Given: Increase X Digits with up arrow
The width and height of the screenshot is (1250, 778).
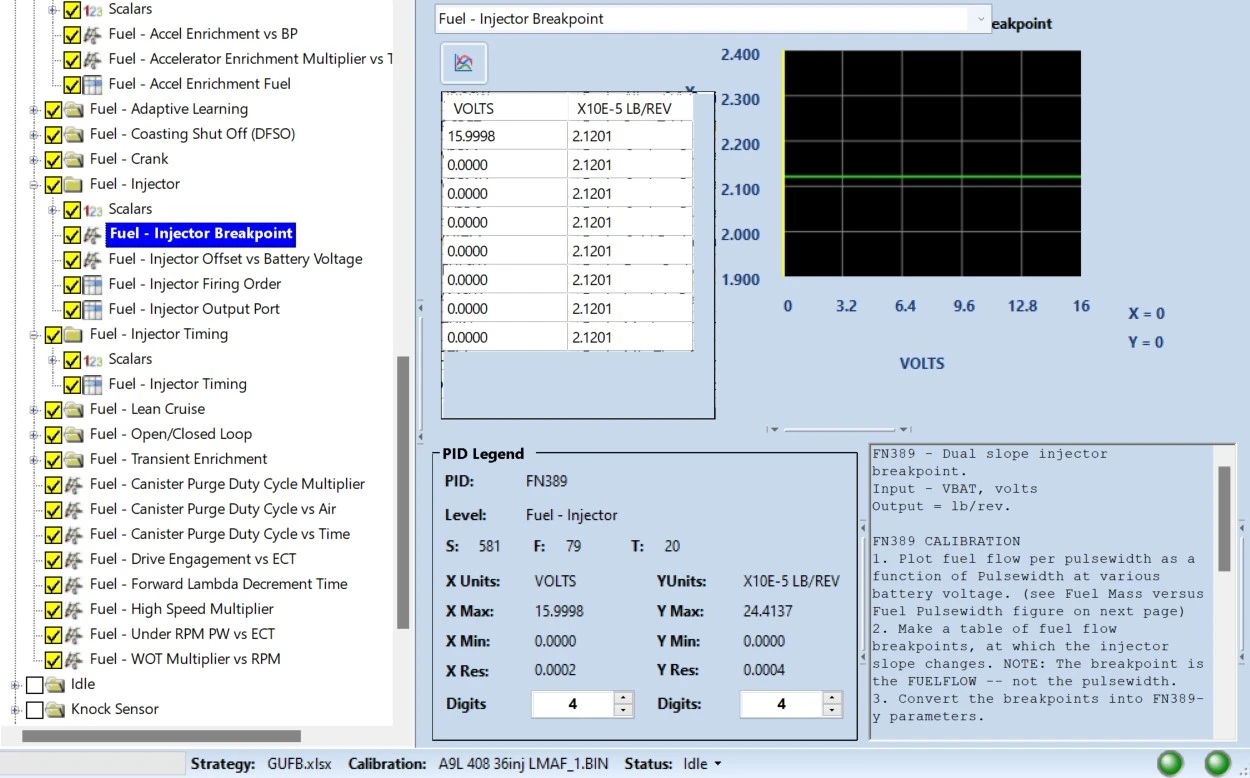Looking at the screenshot, I should (623, 698).
